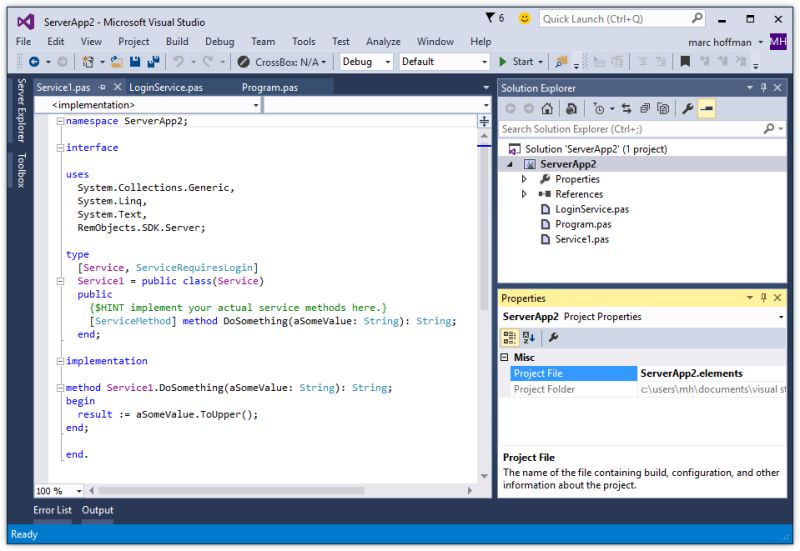Click Collapse All in Solution Explorer
The height and width of the screenshot is (551, 800).
tap(645, 108)
